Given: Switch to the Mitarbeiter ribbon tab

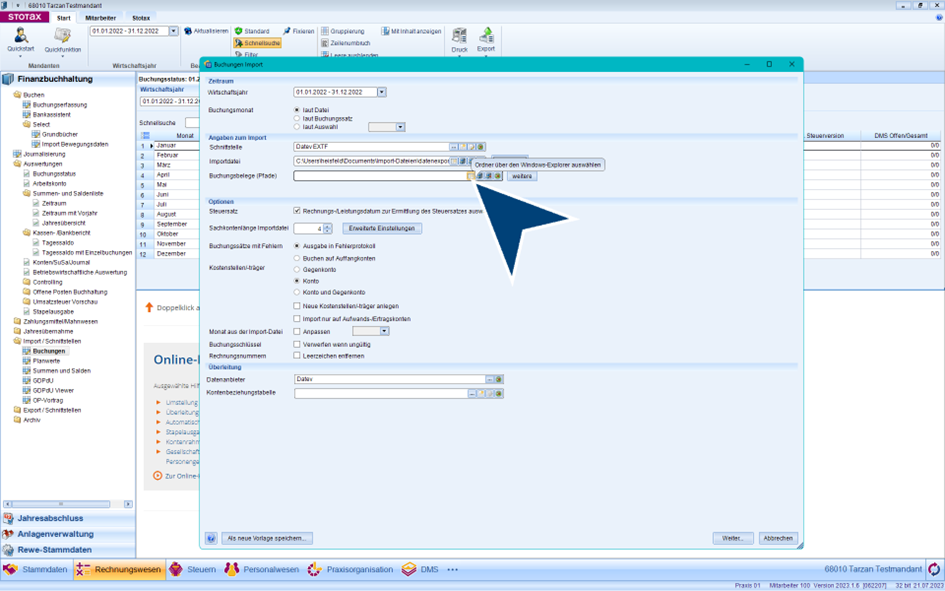Looking at the screenshot, I should [100, 18].
